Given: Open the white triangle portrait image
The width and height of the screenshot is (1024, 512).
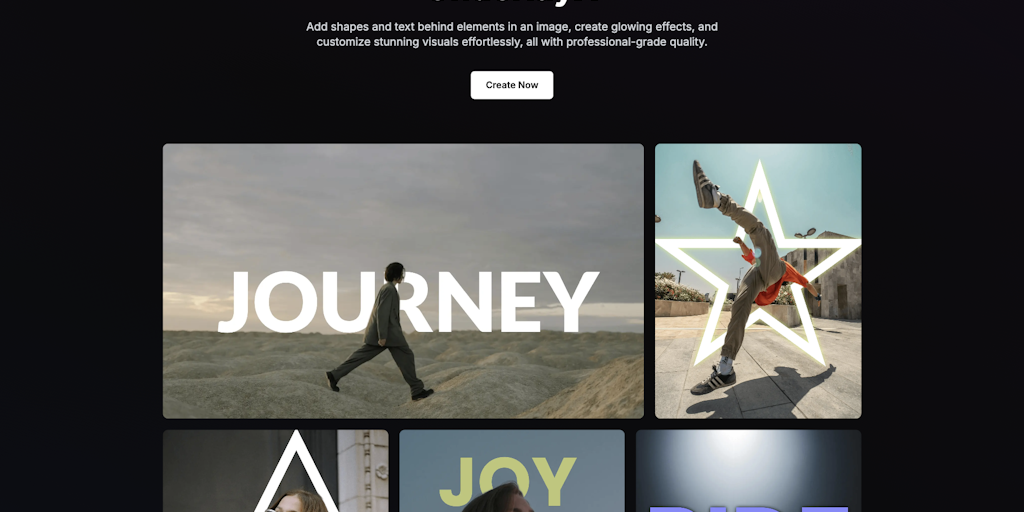Looking at the screenshot, I should pyautogui.click(x=275, y=471).
